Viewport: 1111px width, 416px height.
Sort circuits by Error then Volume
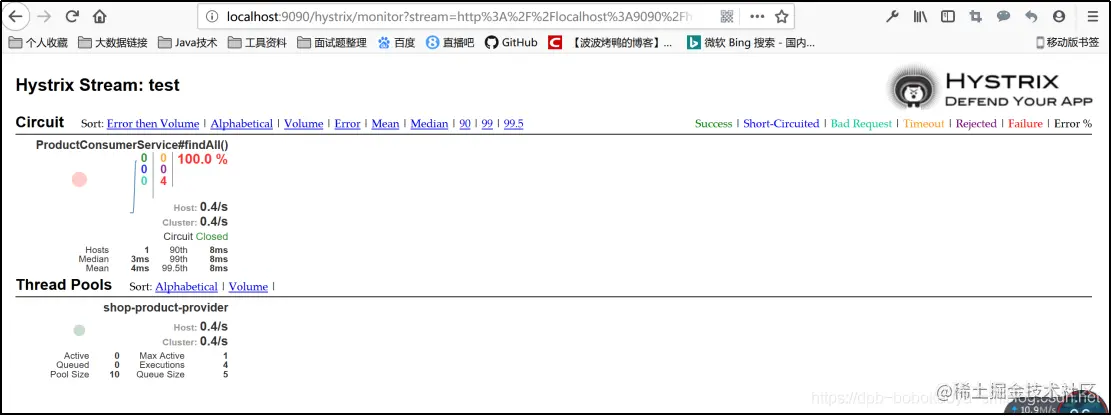click(x=153, y=124)
